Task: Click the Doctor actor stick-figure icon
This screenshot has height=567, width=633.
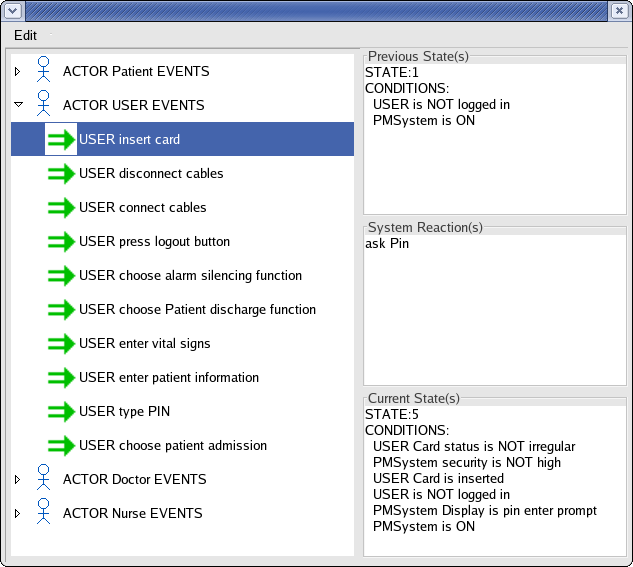Action: 43,479
